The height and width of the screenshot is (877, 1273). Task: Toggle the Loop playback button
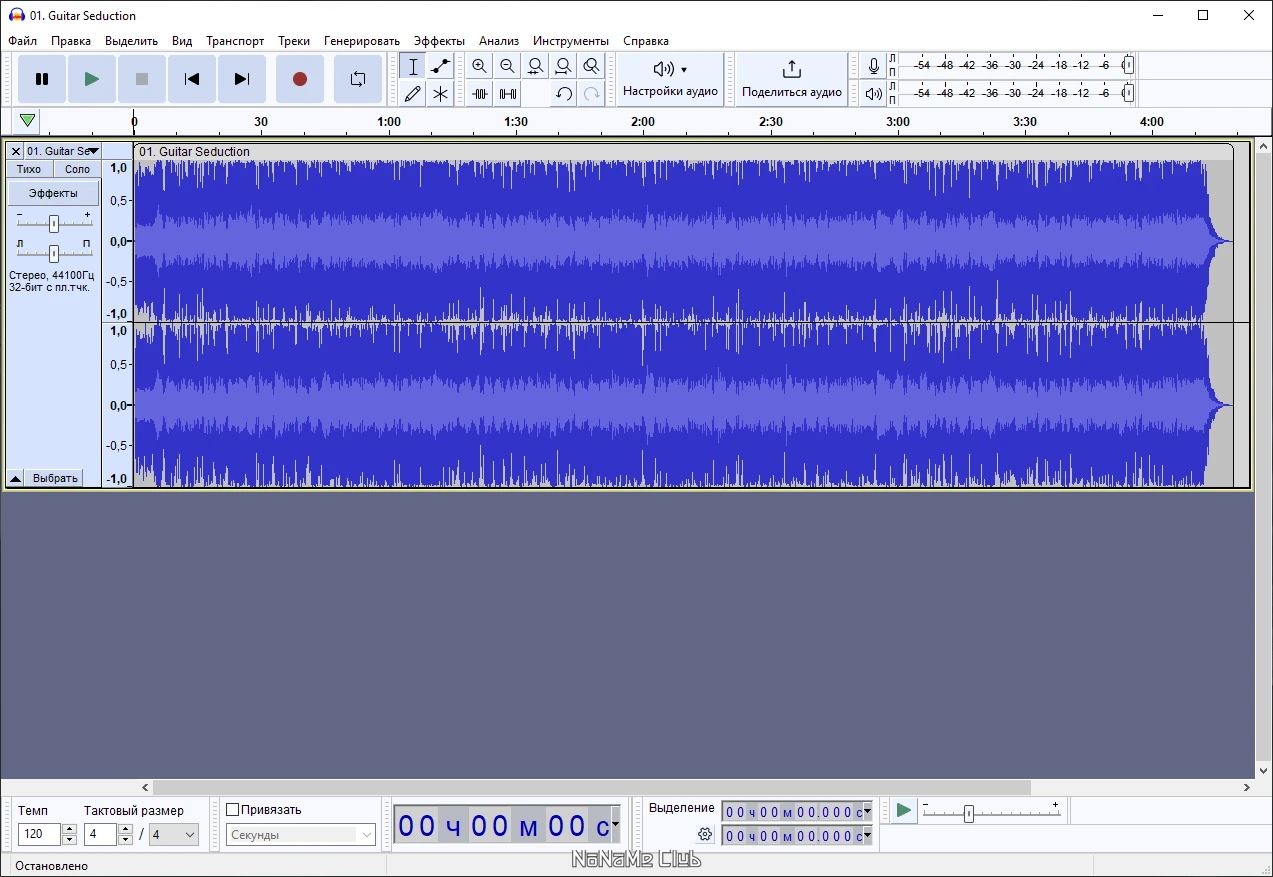coord(357,79)
